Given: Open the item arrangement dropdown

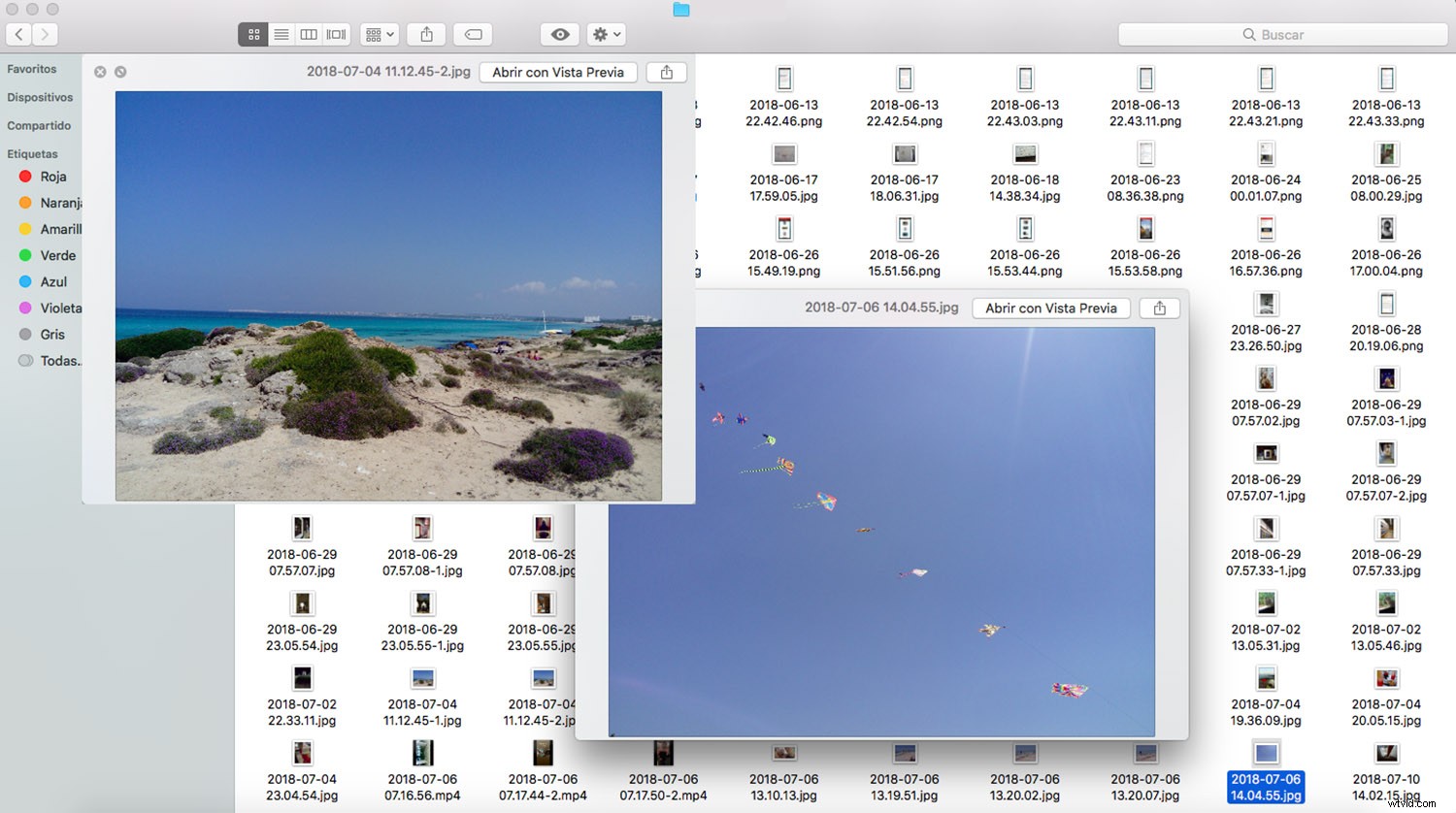Looking at the screenshot, I should coord(379,34).
